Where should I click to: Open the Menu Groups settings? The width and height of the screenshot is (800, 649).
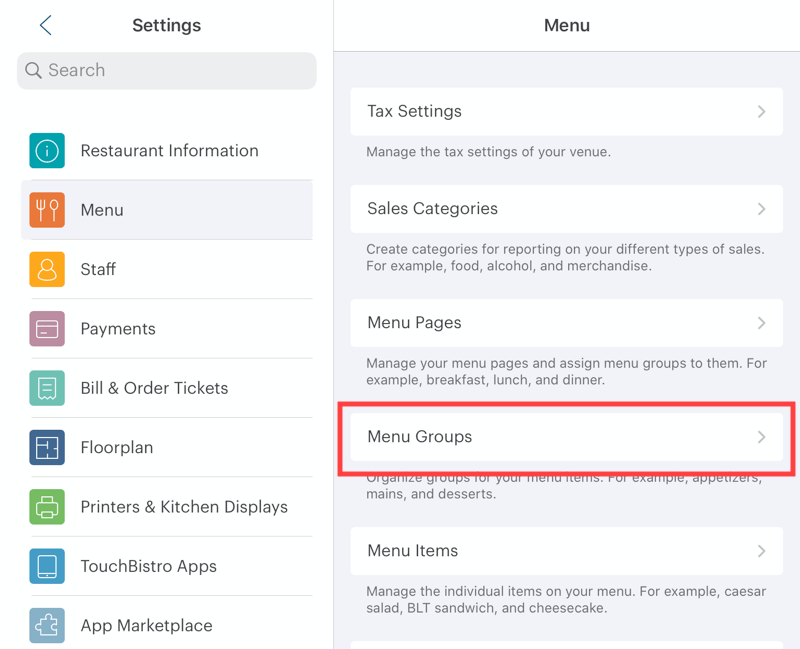[x=566, y=437]
